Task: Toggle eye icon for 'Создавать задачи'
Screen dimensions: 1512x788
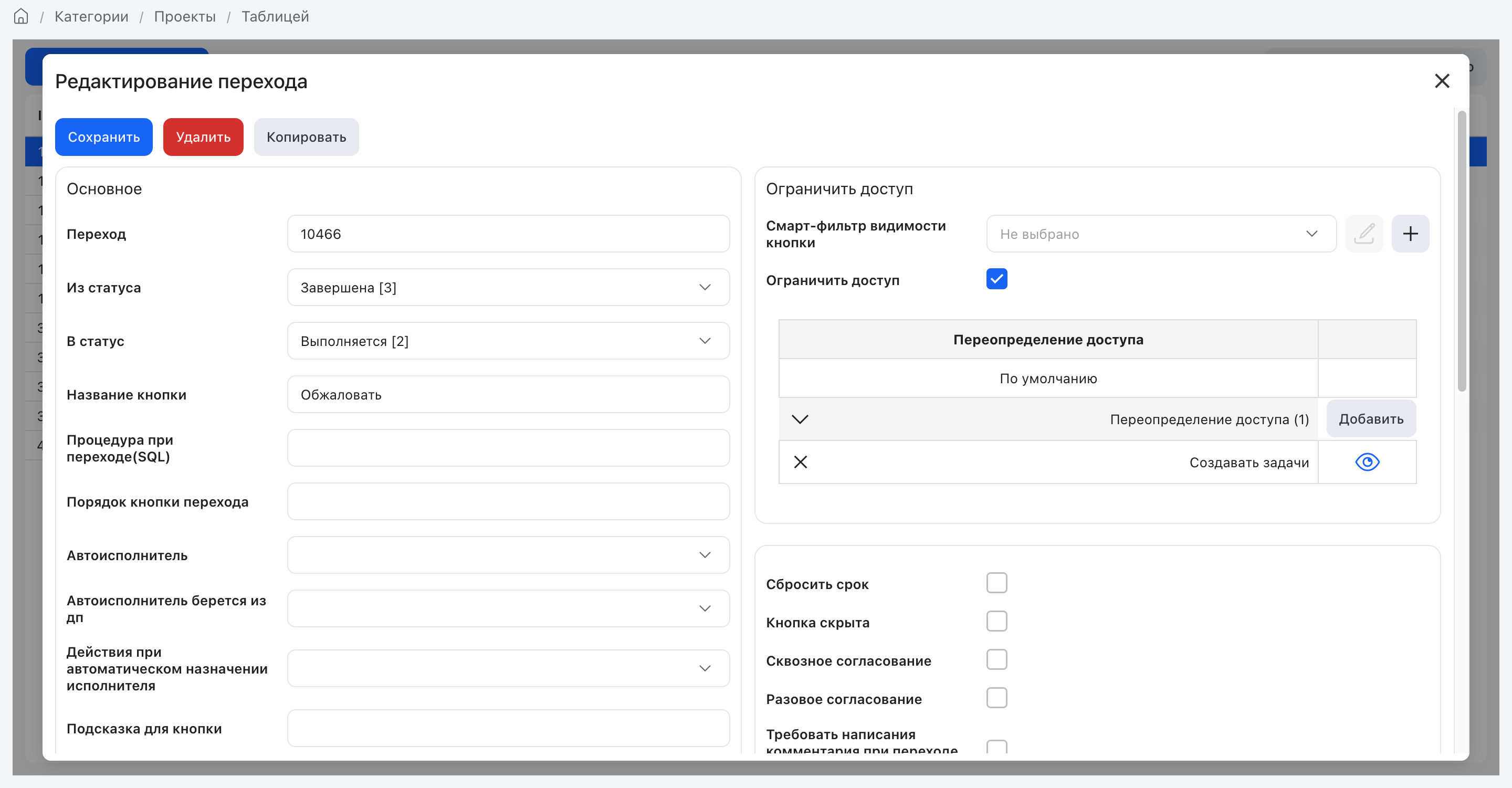Action: 1367,462
